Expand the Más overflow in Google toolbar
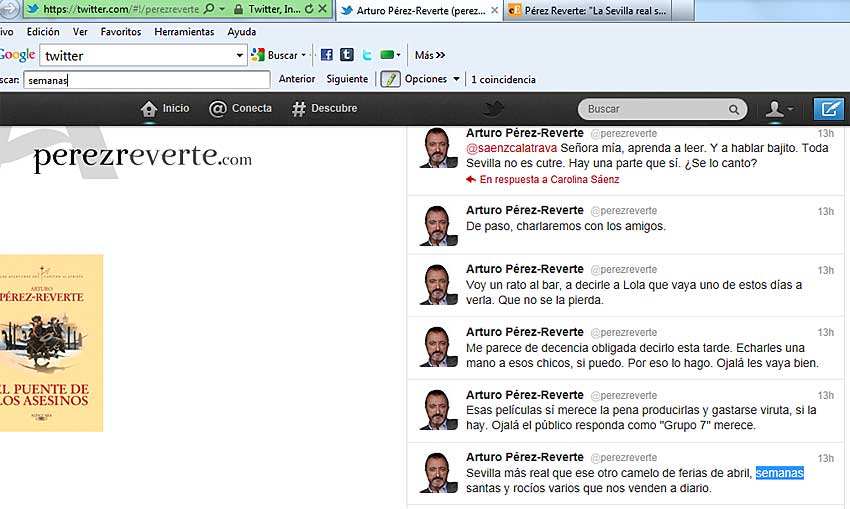 (430, 55)
